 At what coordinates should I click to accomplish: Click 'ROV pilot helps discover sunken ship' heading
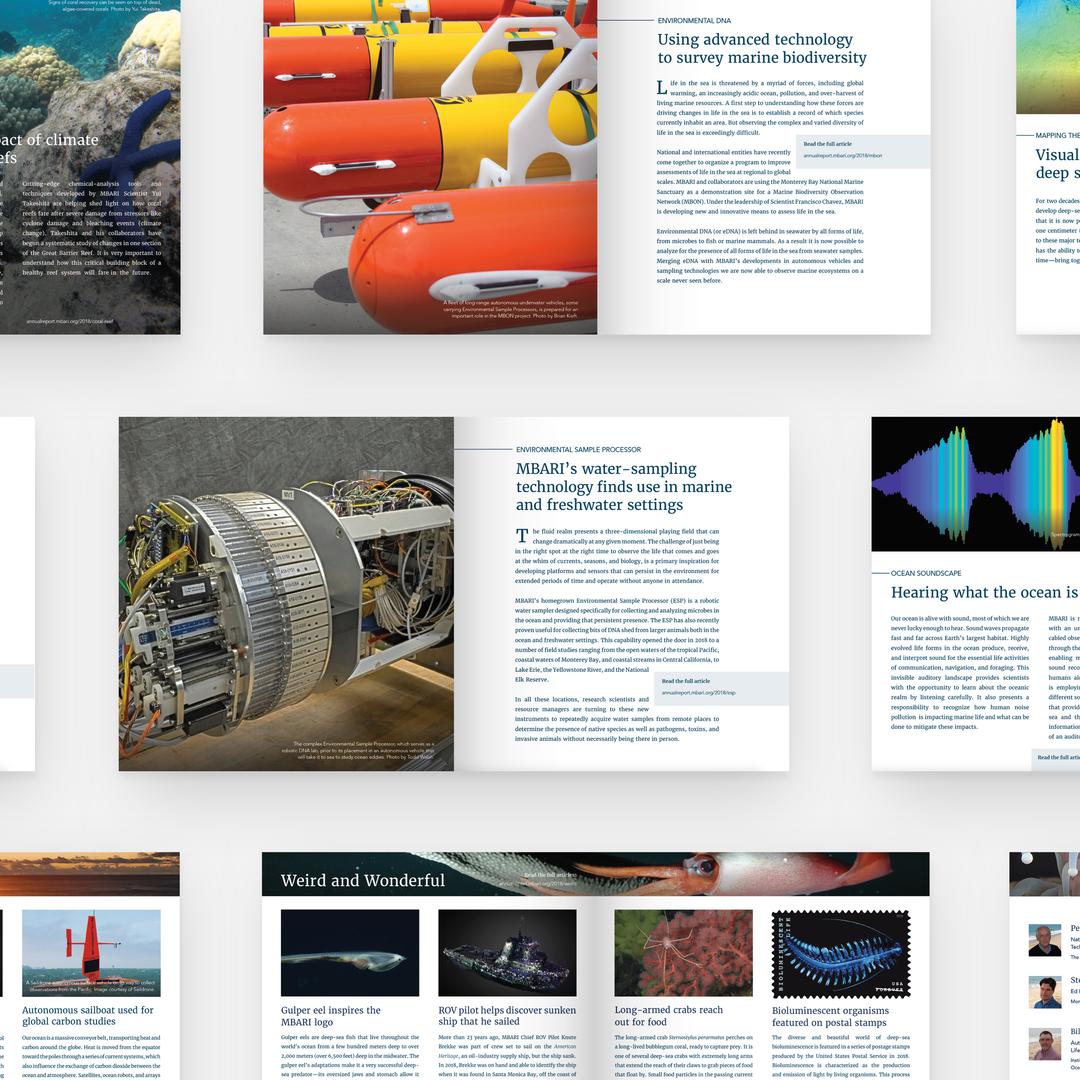pos(507,1016)
